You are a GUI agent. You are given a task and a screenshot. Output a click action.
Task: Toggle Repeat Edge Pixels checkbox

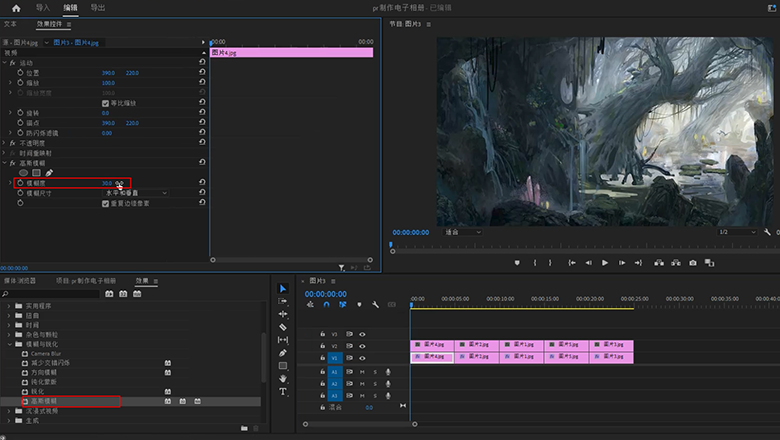tap(105, 204)
